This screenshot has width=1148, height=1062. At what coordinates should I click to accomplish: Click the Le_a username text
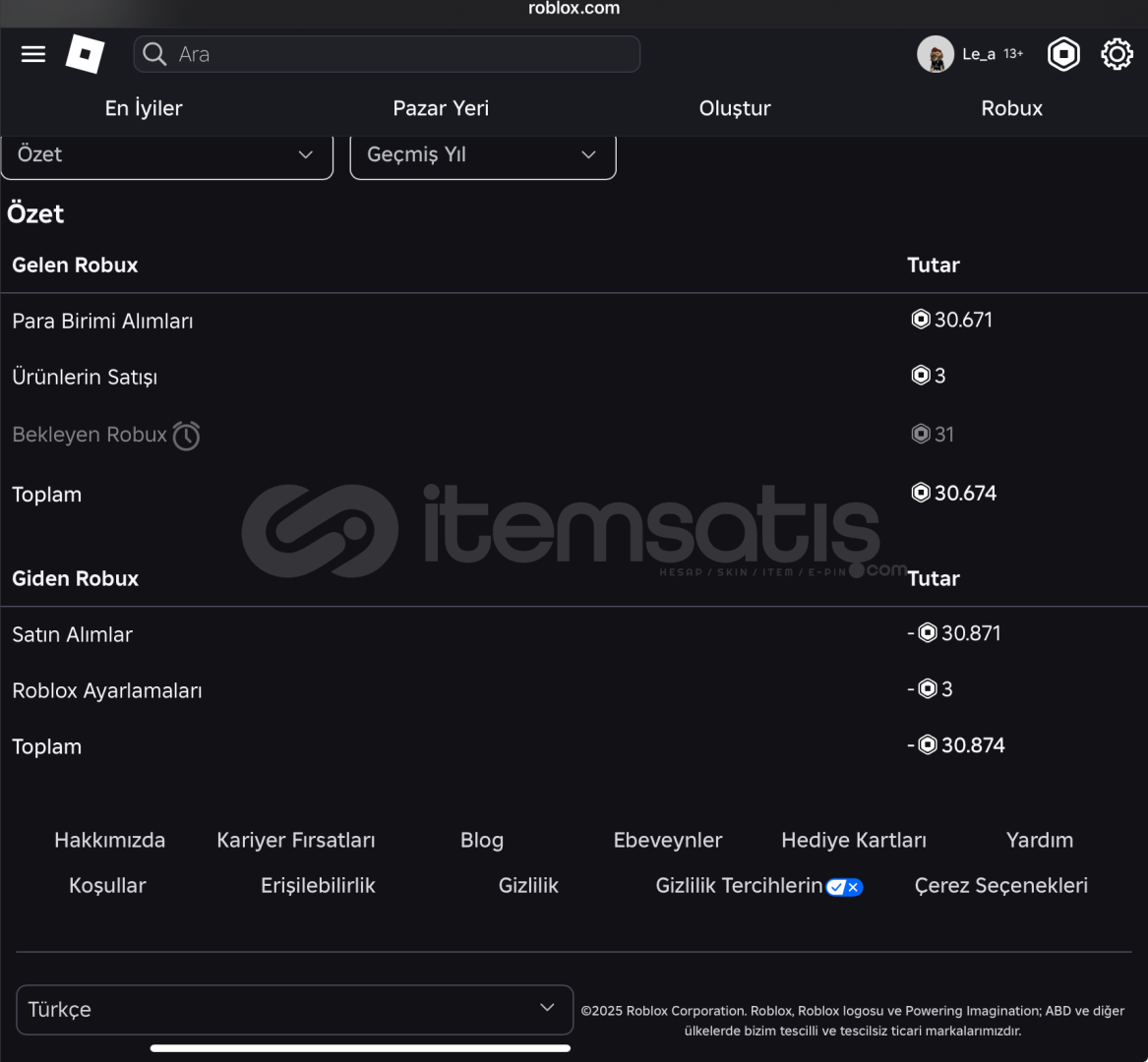click(978, 54)
